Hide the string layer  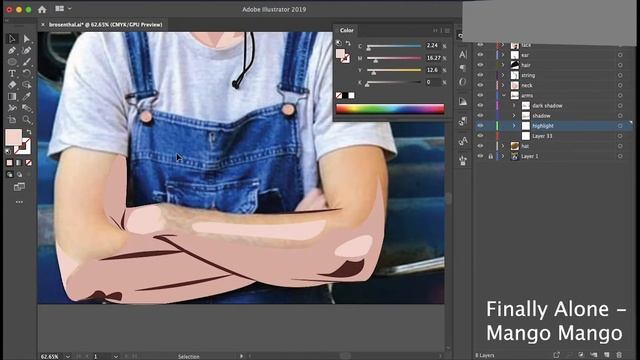point(480,75)
